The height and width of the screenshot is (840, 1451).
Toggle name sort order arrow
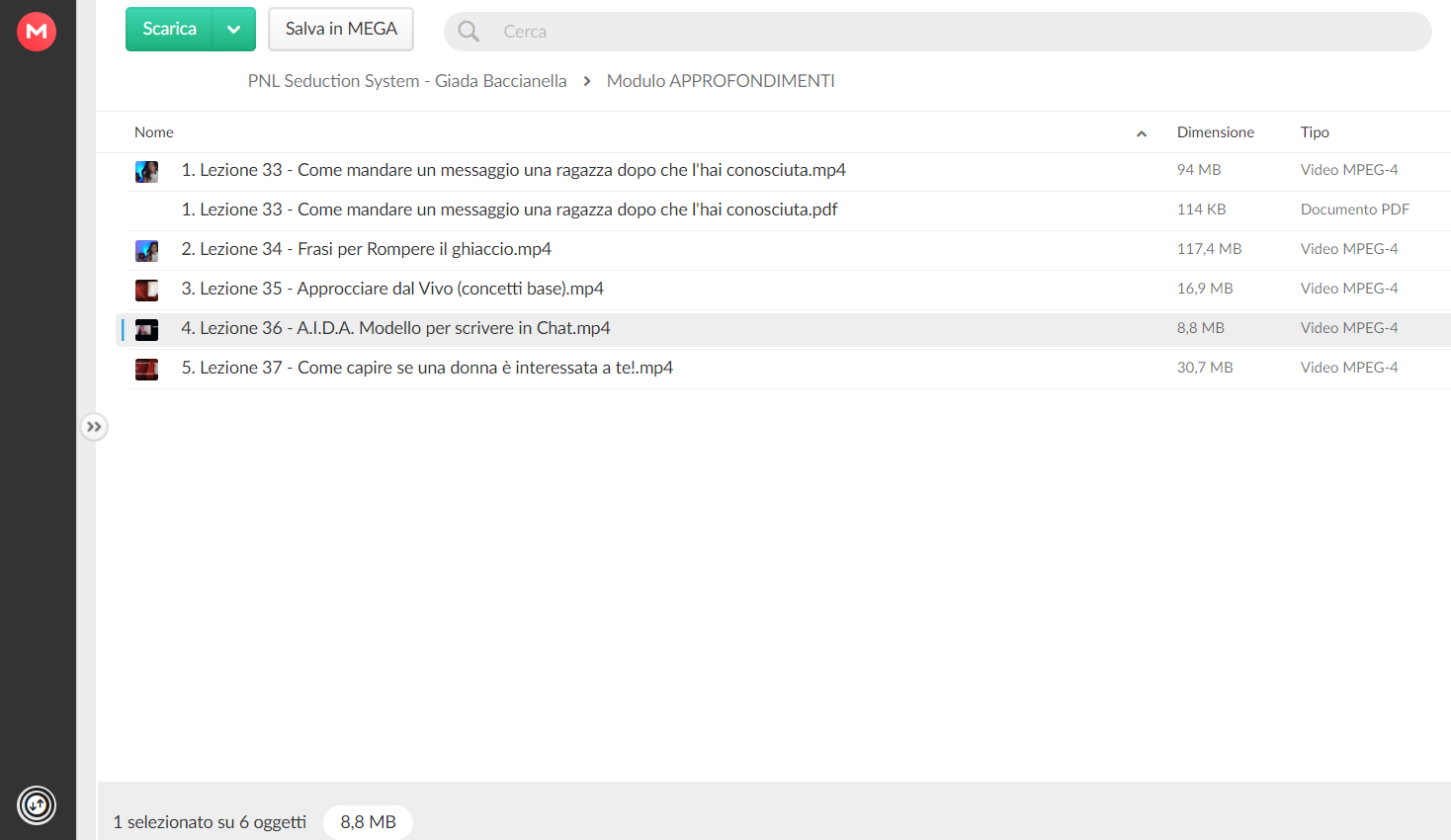[x=1142, y=133]
